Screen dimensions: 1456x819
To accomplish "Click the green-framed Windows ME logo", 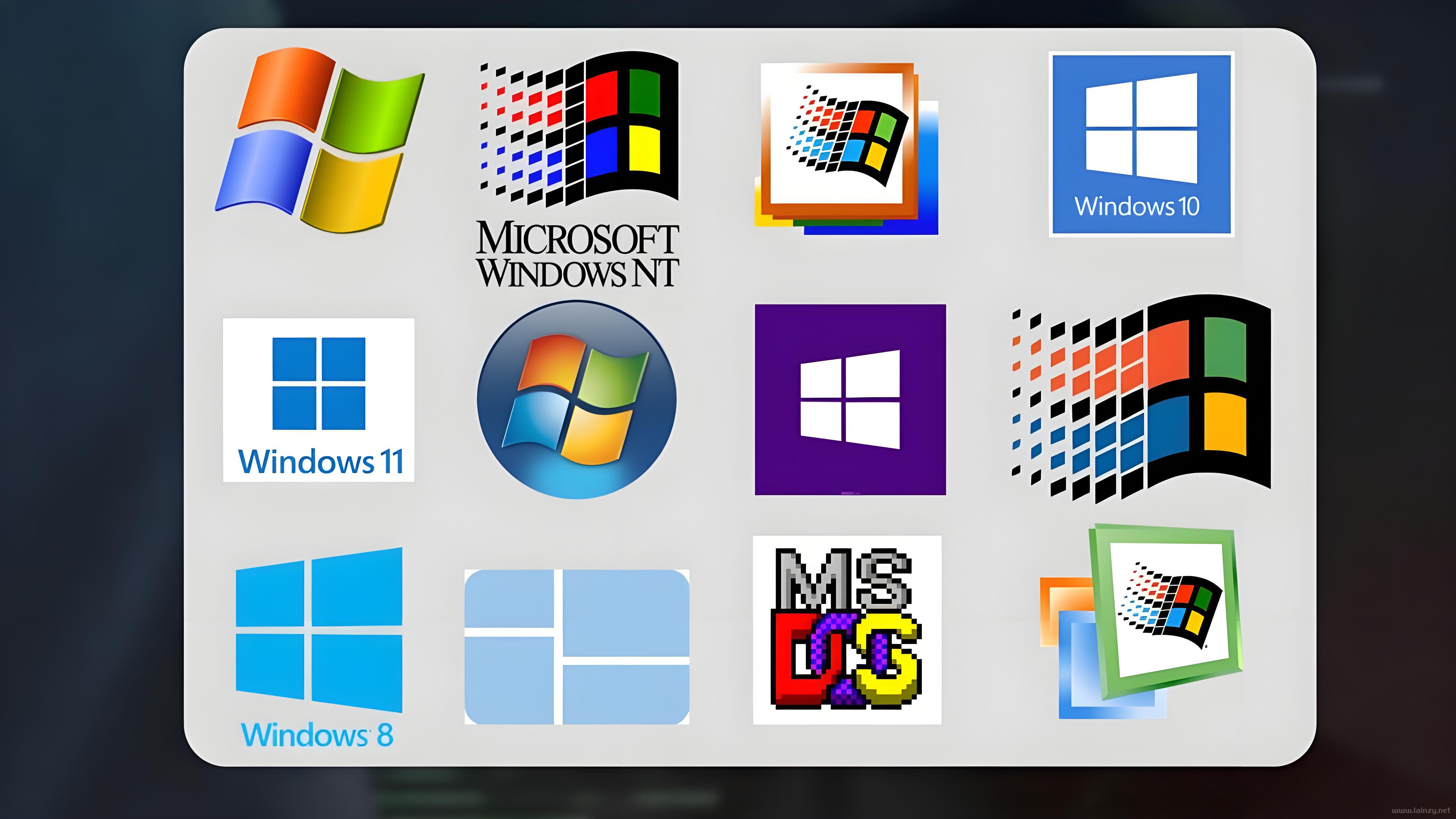I will (x=1141, y=621).
